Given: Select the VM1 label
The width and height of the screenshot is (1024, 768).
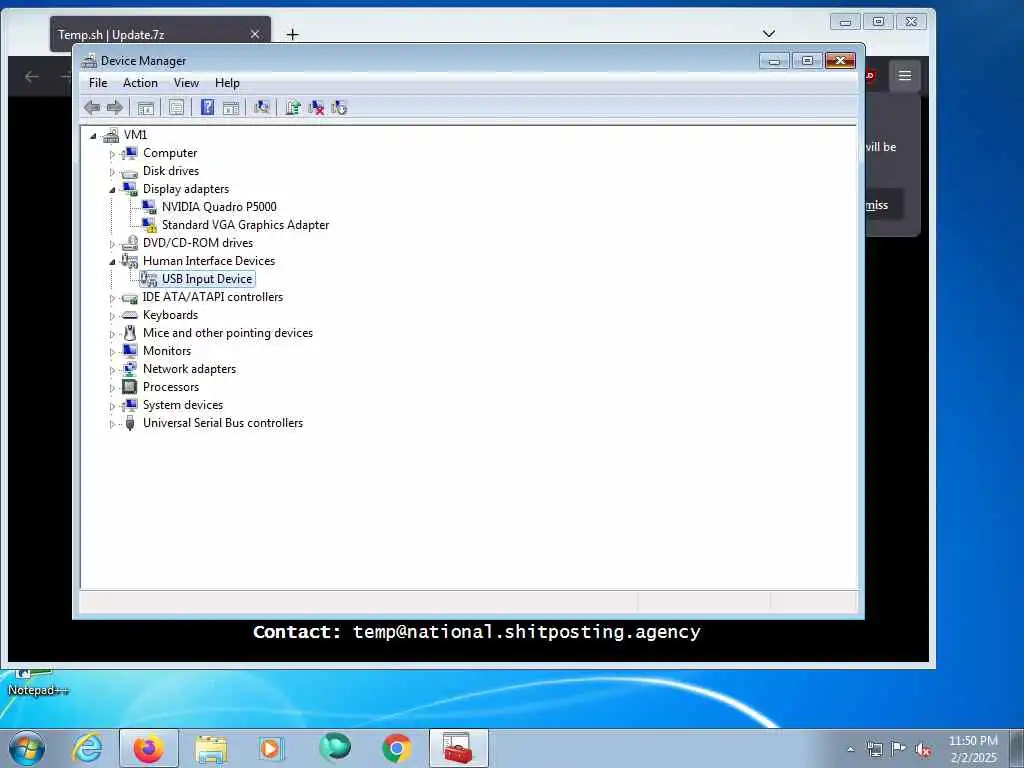Looking at the screenshot, I should point(135,135).
